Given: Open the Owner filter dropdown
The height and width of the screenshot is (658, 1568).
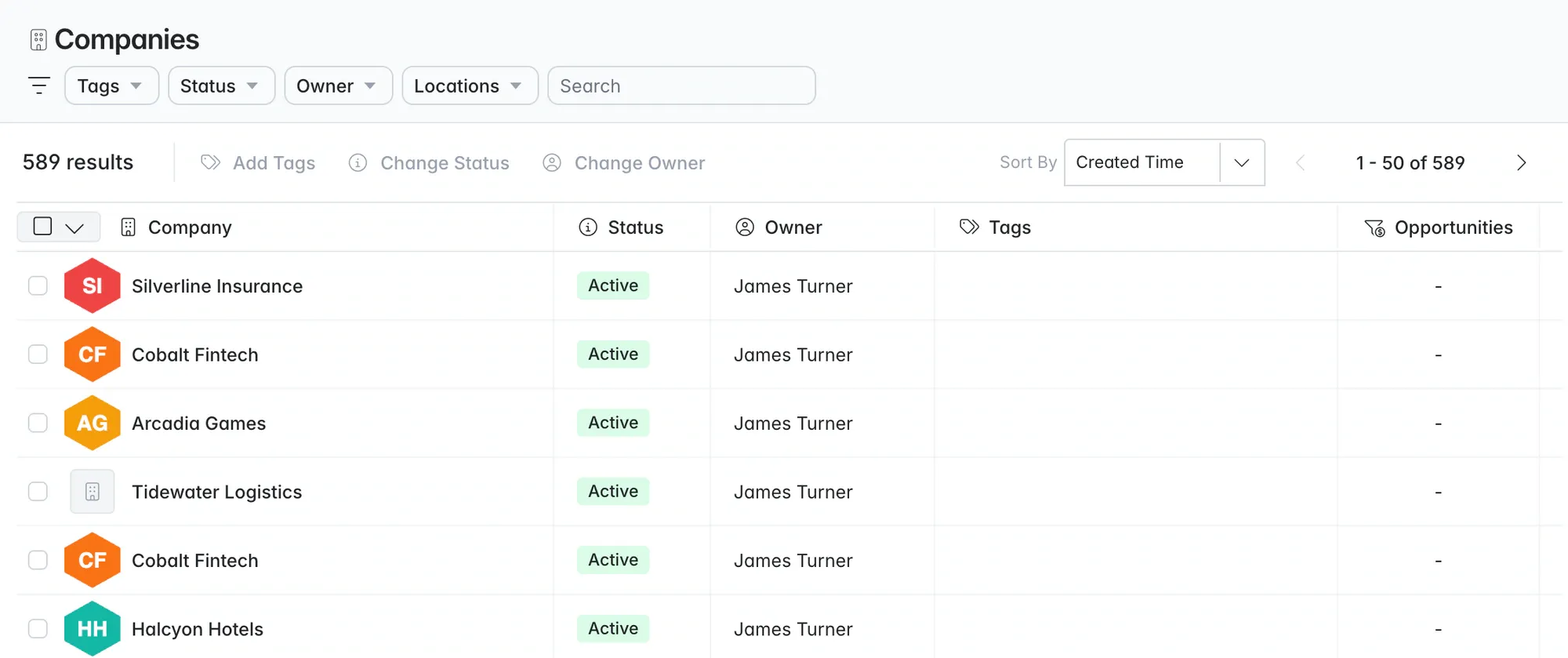Looking at the screenshot, I should (338, 85).
